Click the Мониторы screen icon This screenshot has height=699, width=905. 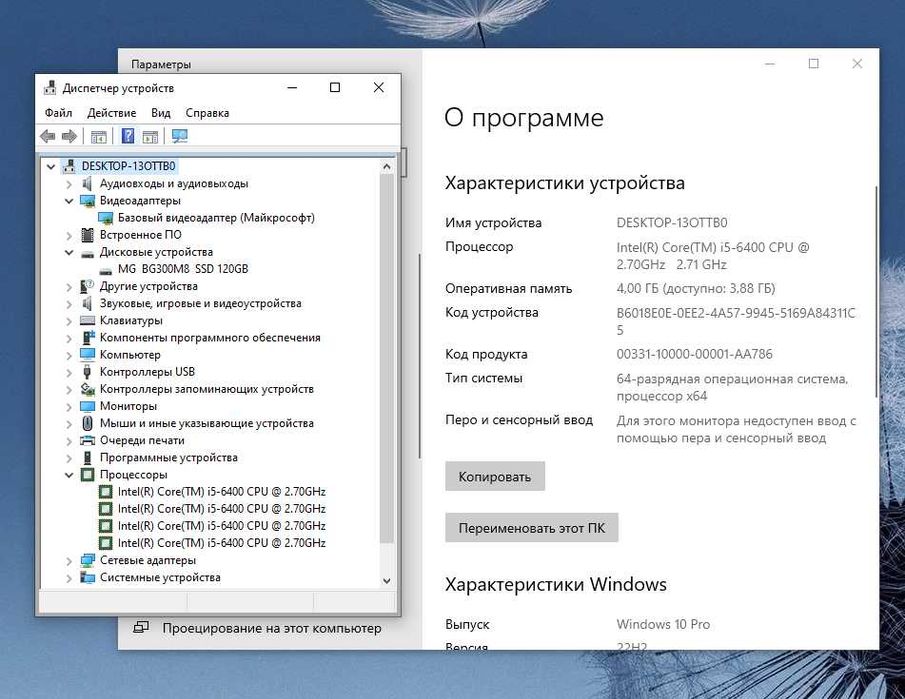pos(87,406)
